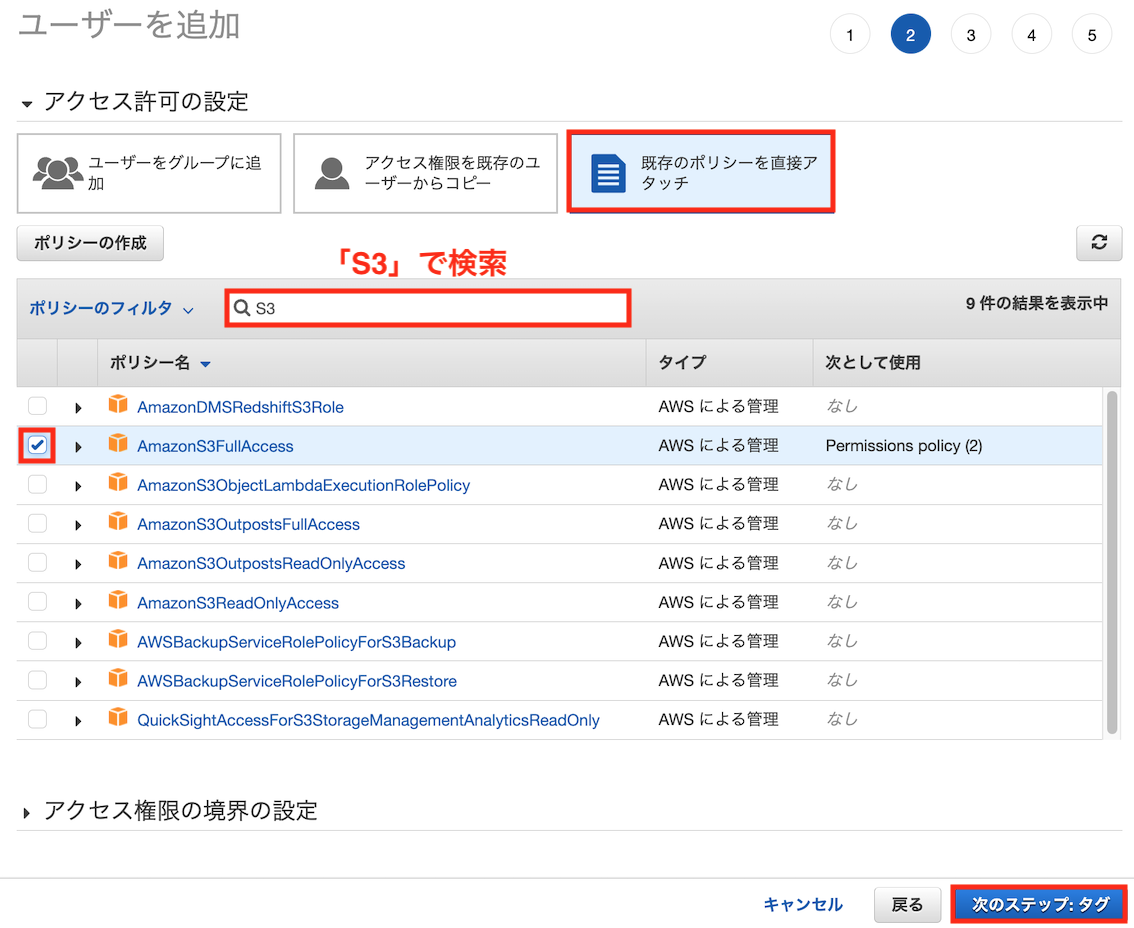Viewport: 1134px width, 928px height.
Task: Click the policy icon beside AmazonDMSRedshiftS3Role
Action: point(118,406)
